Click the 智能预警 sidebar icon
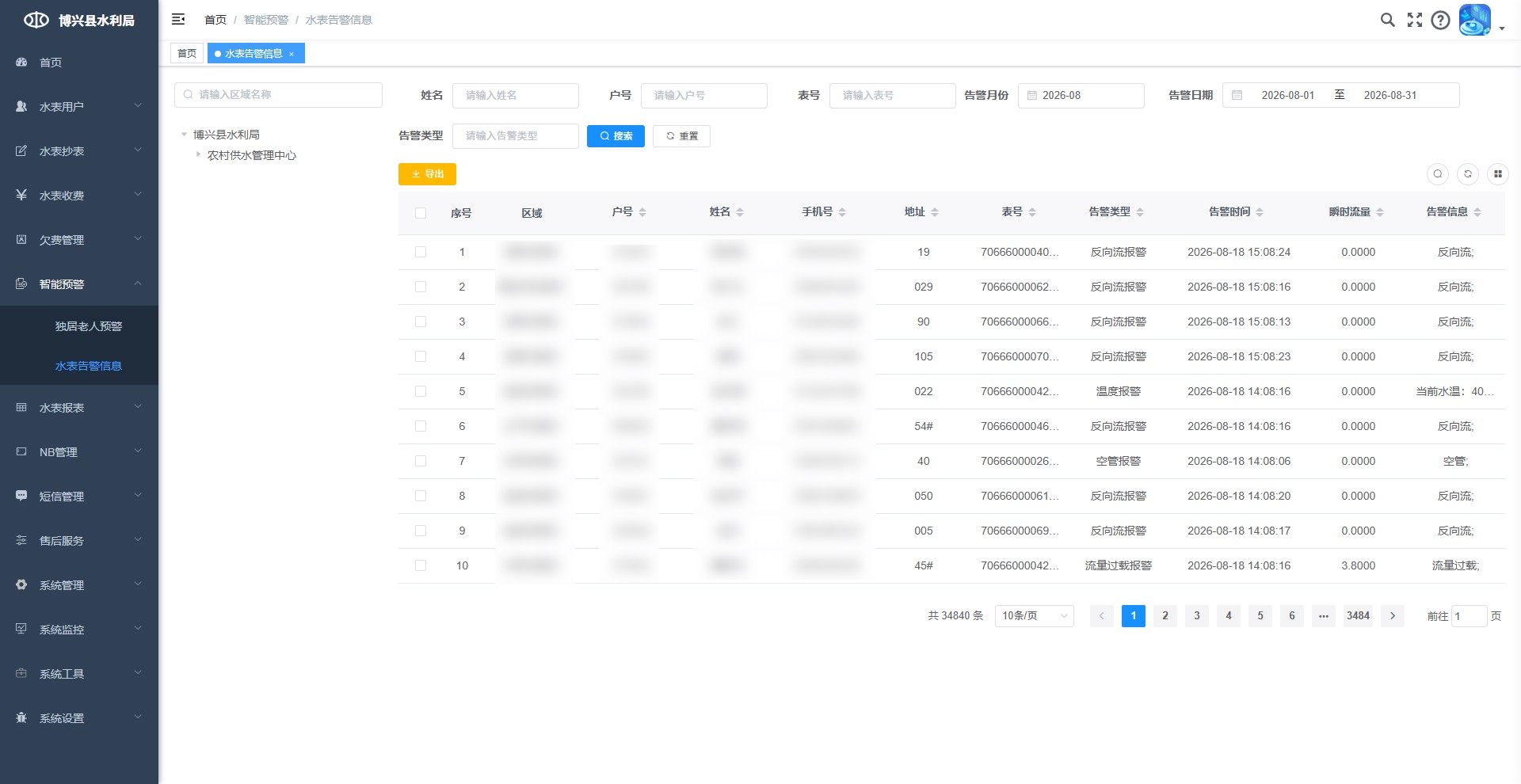The image size is (1521, 784). tap(21, 284)
